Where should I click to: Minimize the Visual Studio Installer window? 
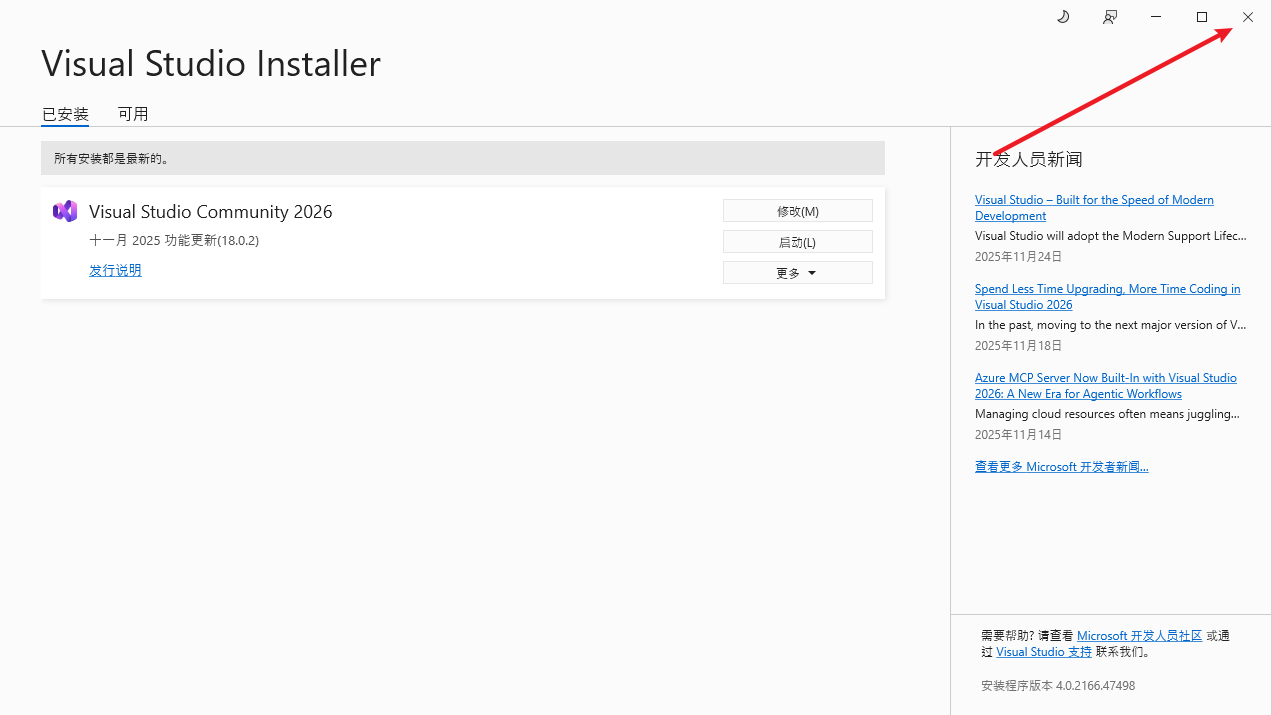point(1156,17)
